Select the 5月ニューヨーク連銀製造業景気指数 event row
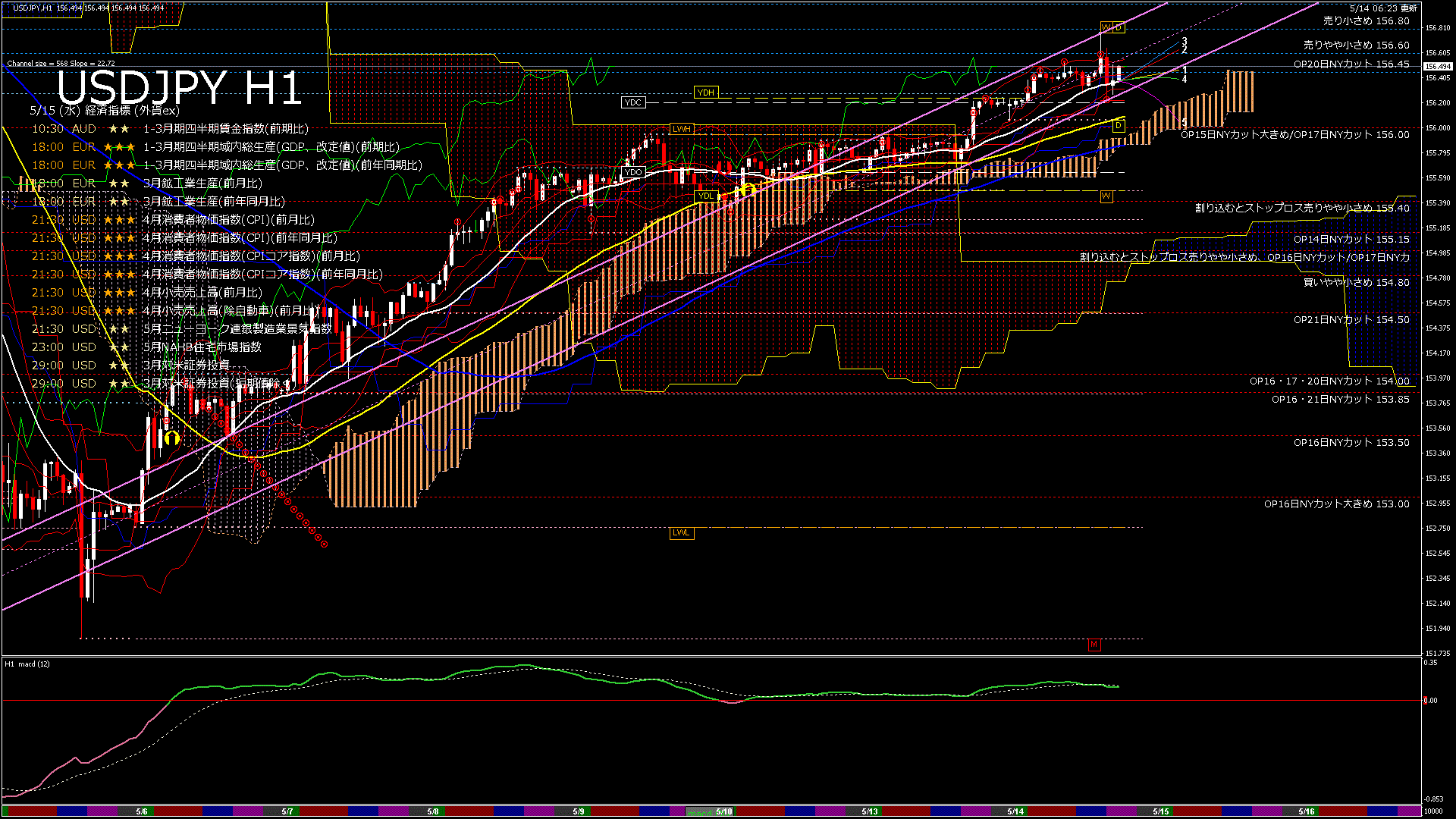The image size is (1456, 819). (182, 329)
